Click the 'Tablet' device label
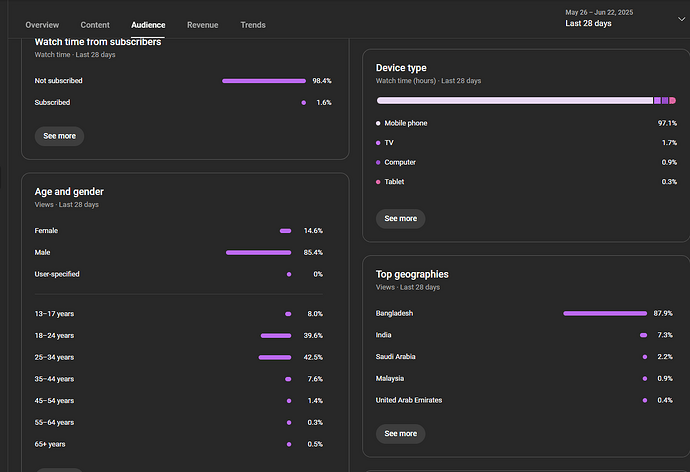Screen dimensions: 690x472 coord(394,182)
